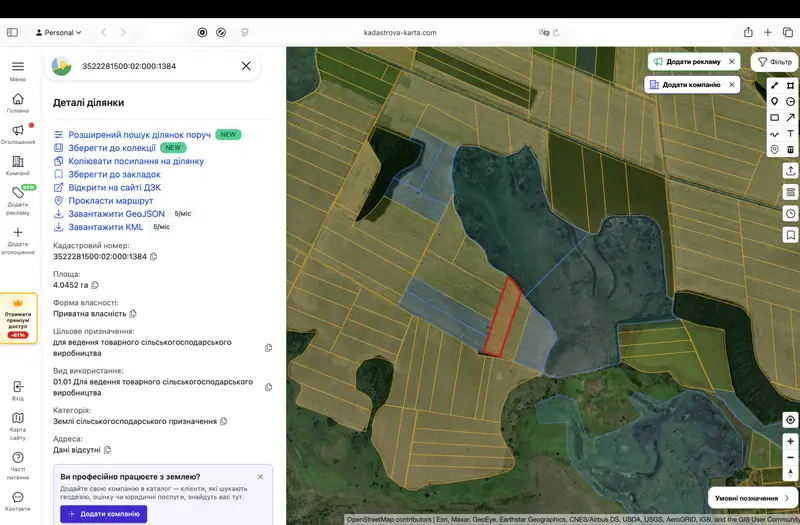The height and width of the screenshot is (525, 800).
Task: Choose the rectangle drawing tool
Action: [774, 118]
